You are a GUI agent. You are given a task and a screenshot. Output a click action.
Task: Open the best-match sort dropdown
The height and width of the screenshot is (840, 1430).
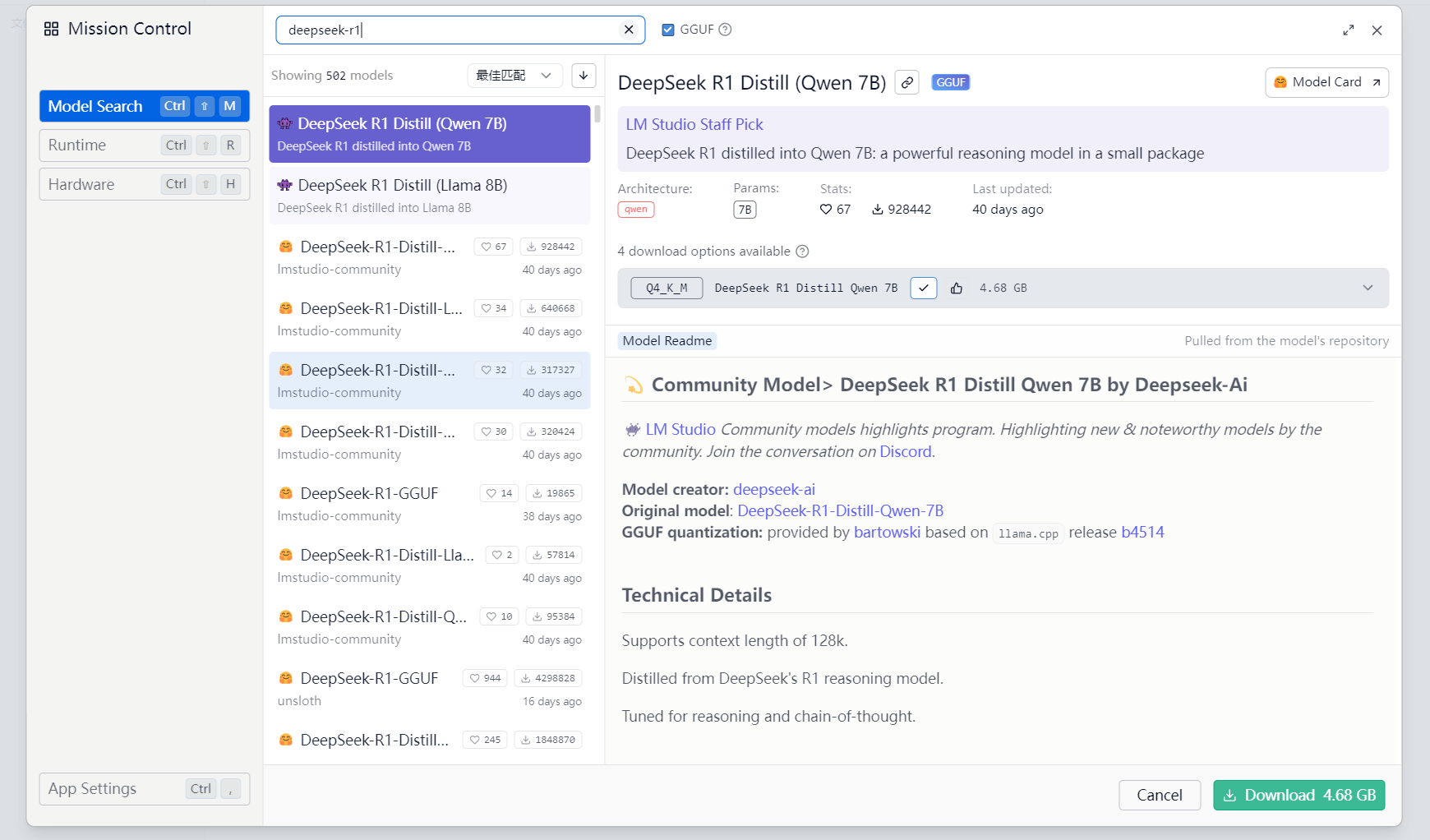[x=514, y=76]
